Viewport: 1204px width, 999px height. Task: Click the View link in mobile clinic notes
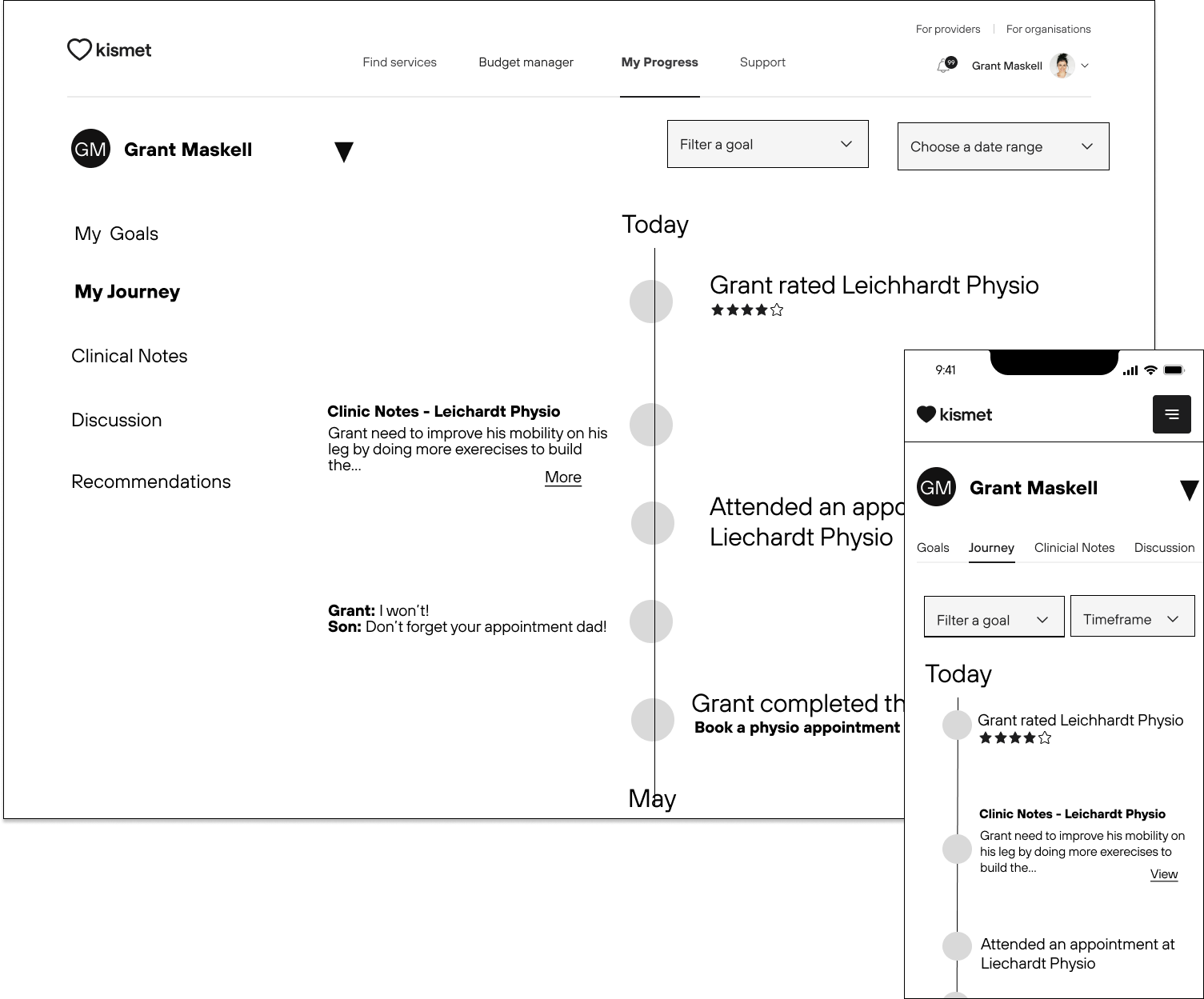tap(1163, 874)
